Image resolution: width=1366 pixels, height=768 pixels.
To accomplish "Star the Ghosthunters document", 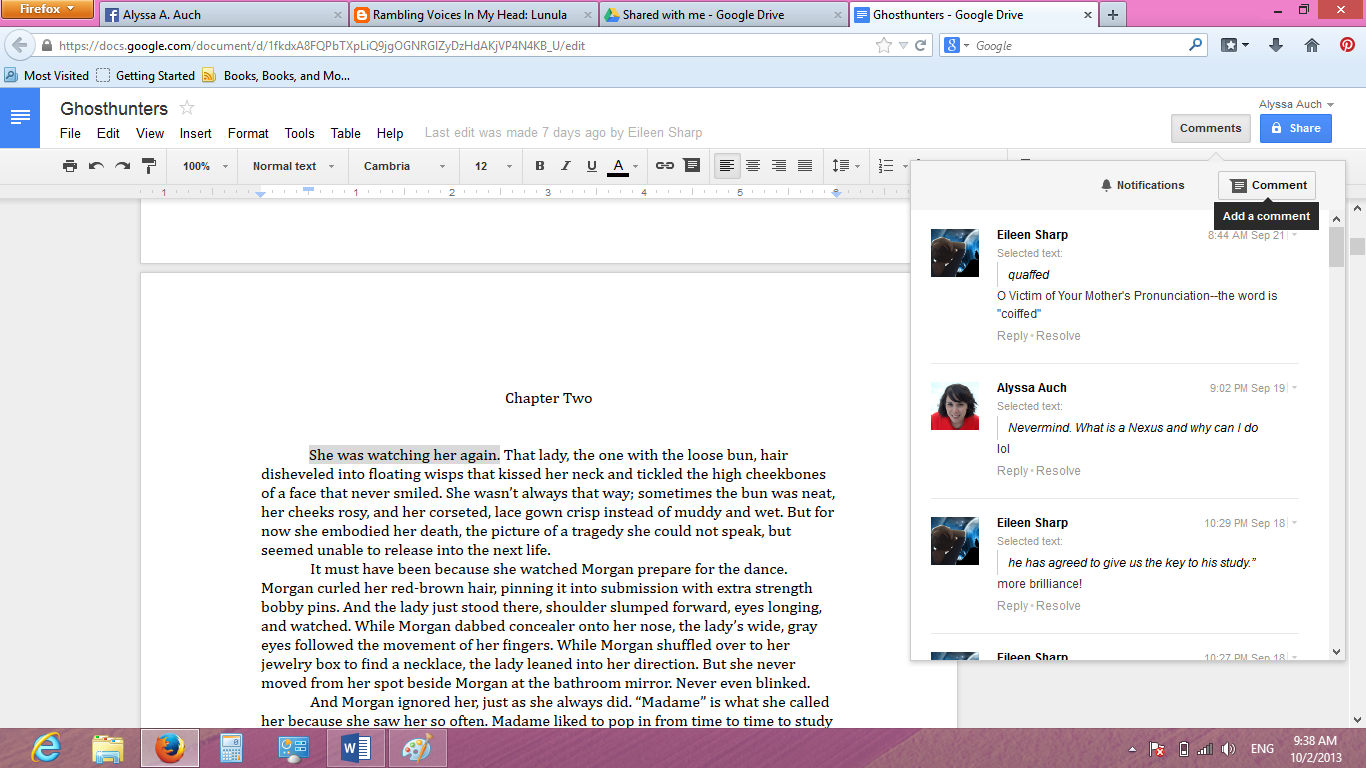I will 187,108.
